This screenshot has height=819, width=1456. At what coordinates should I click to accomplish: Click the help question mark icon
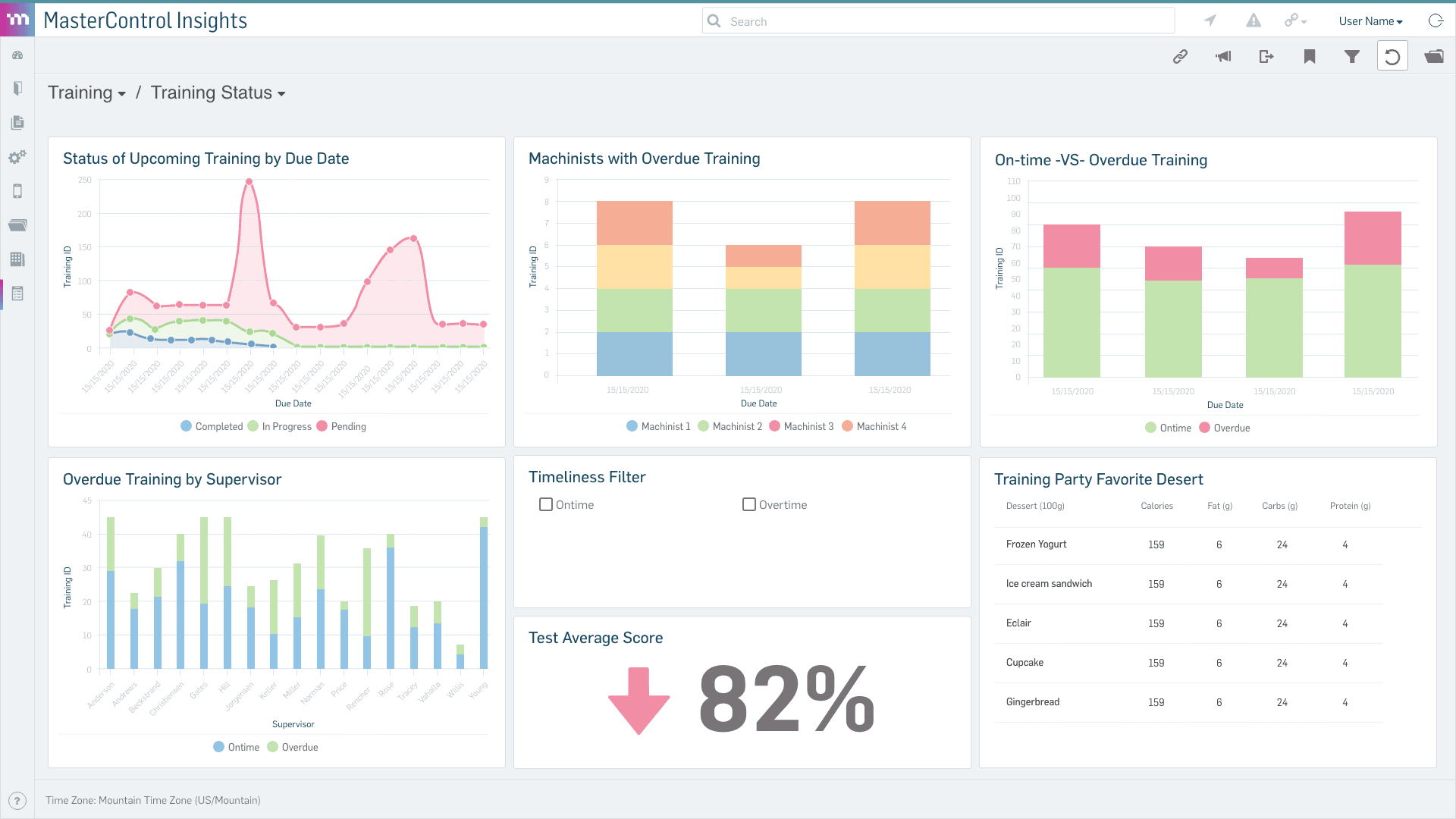(17, 801)
